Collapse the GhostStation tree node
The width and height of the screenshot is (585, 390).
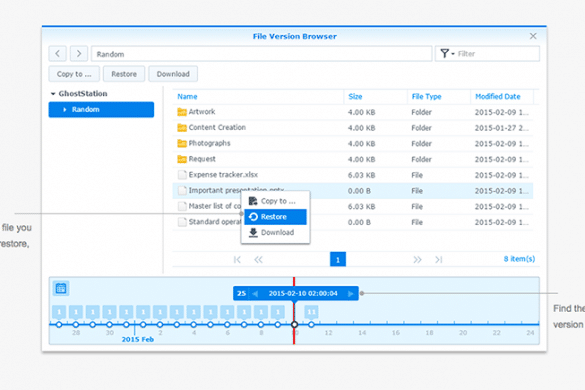coord(53,94)
